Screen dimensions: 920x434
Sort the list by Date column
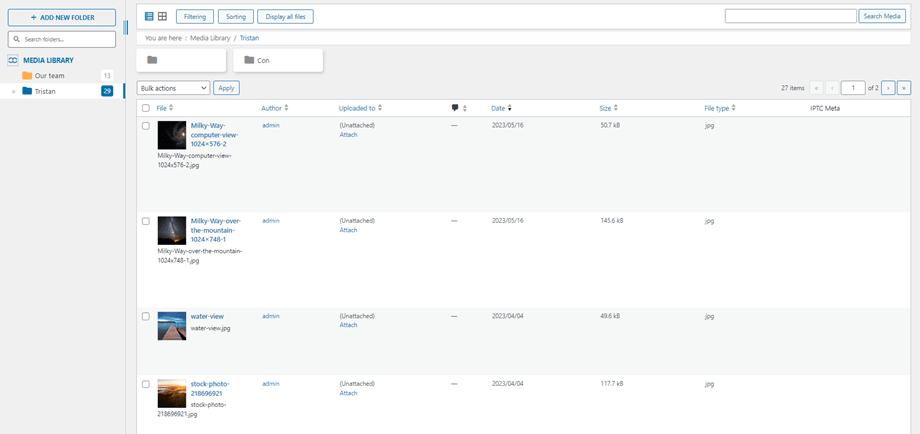(x=498, y=108)
